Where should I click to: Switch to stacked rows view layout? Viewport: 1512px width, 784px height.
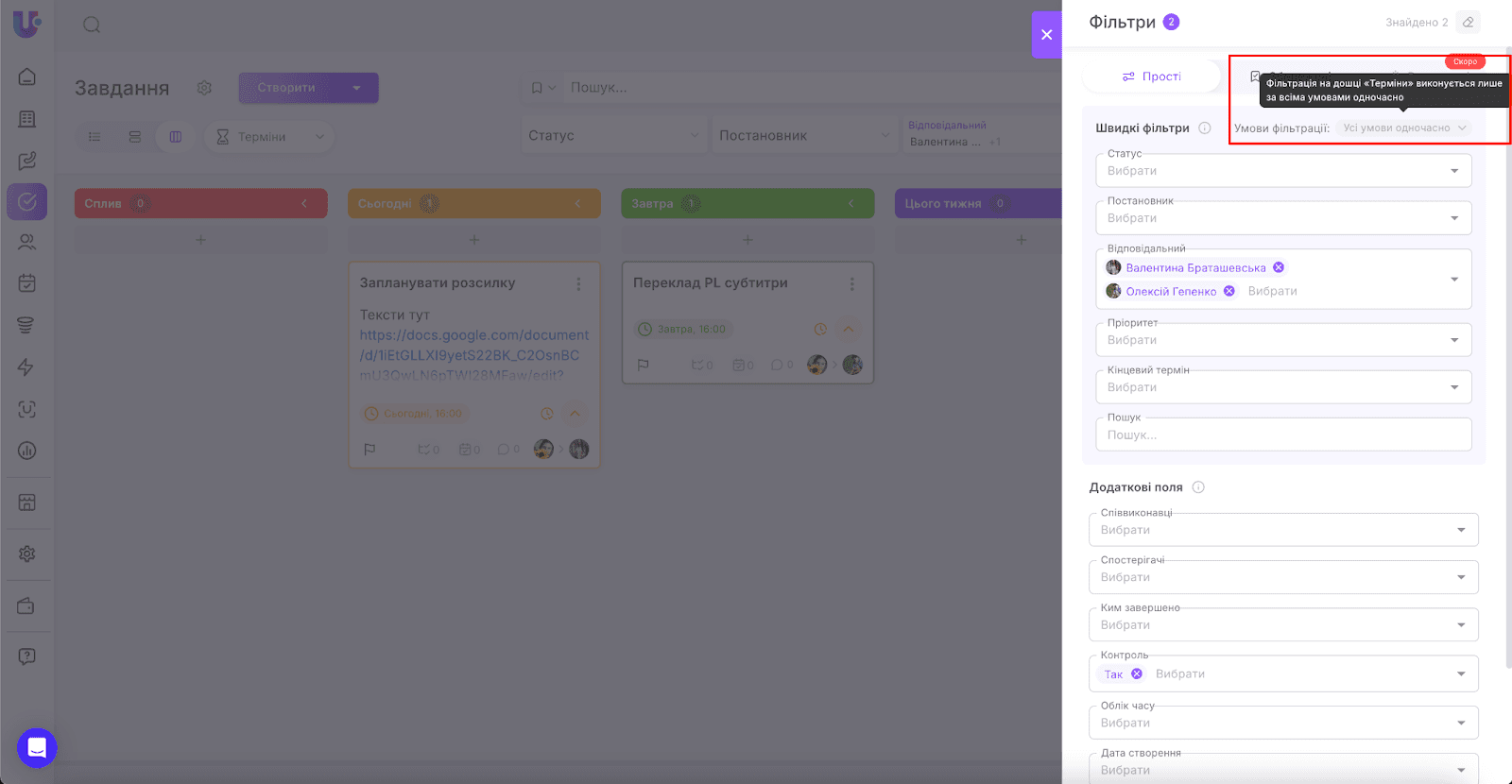click(135, 137)
